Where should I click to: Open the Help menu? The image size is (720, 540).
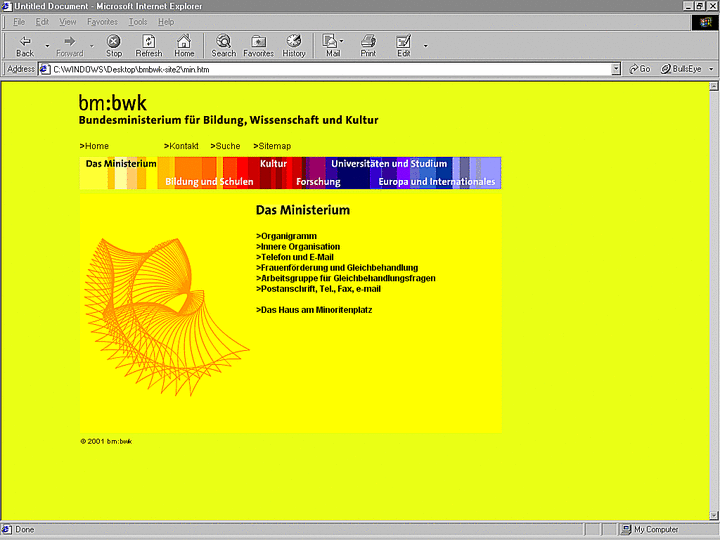[166, 22]
